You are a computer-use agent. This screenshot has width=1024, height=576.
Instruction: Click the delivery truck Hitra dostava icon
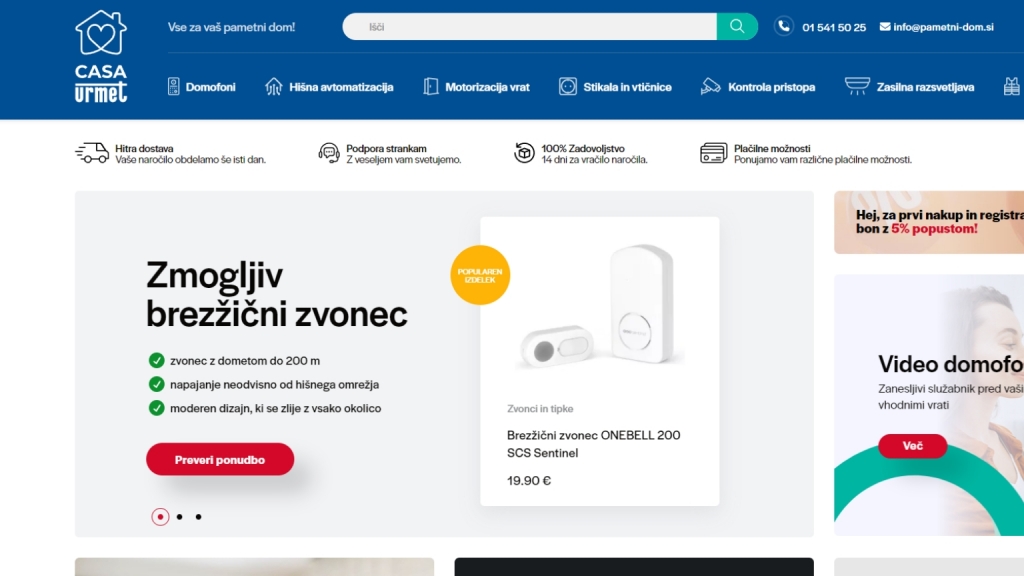[92, 153]
